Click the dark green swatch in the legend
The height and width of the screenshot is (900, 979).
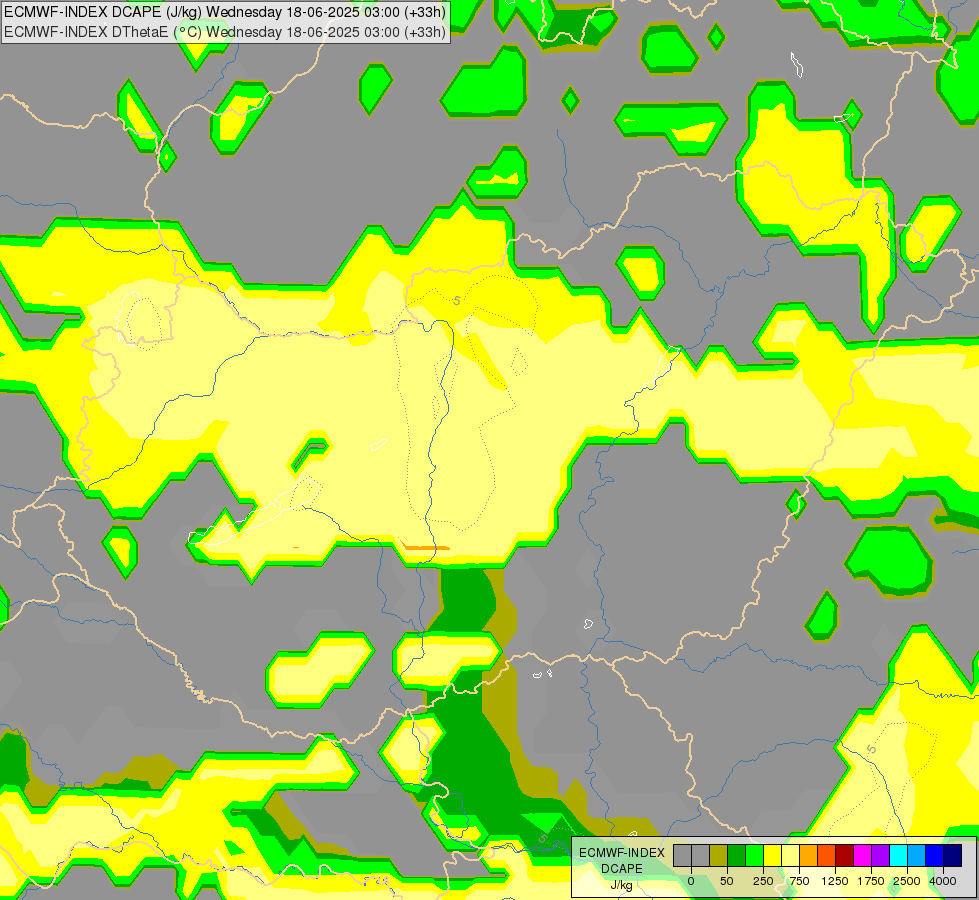point(737,855)
